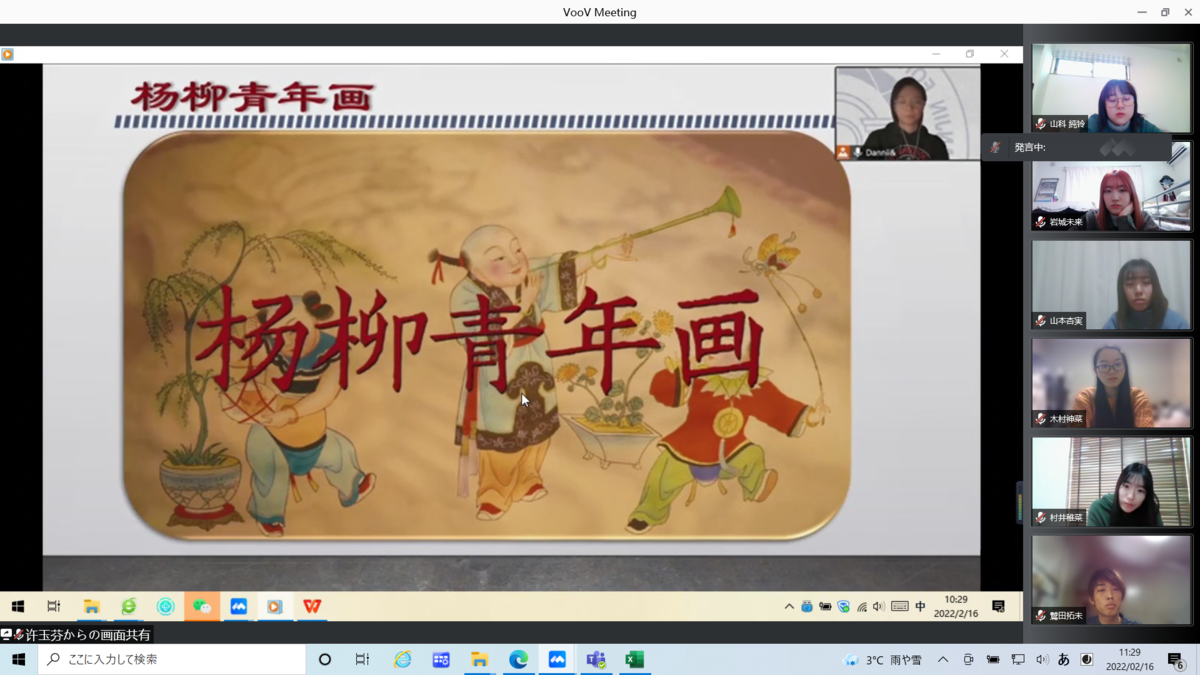Click the search box reading ここに入力して検索
The image size is (1200, 675).
tap(171, 660)
